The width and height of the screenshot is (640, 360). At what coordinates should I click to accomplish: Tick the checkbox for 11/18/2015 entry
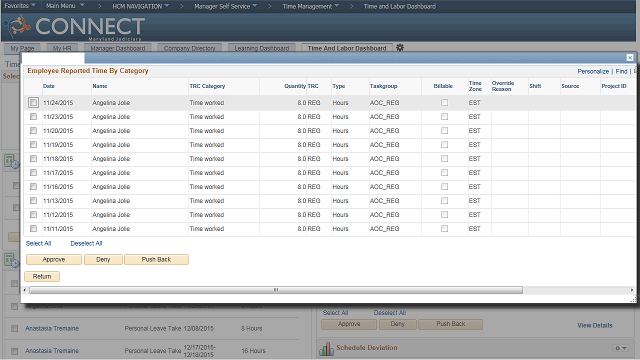tap(33, 158)
